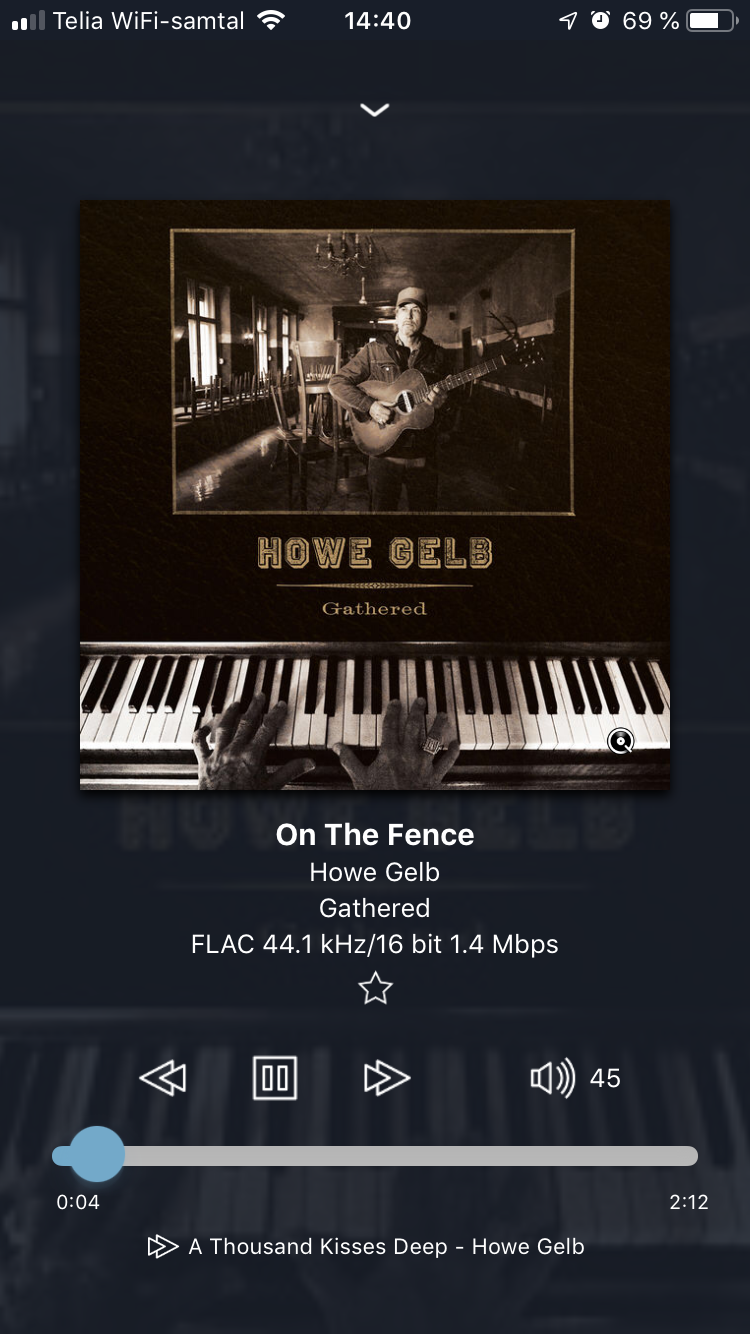750x1334 pixels.
Task: Click the blue playback position knob
Action: pyautogui.click(x=96, y=1155)
